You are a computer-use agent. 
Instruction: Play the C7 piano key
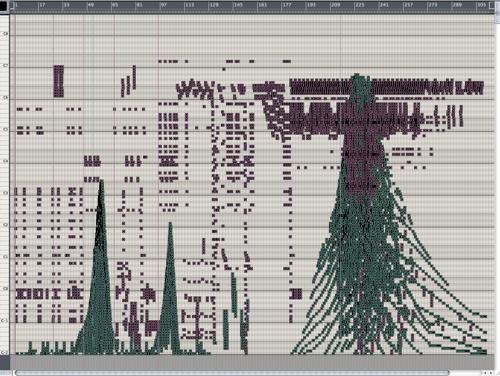pos(5,66)
